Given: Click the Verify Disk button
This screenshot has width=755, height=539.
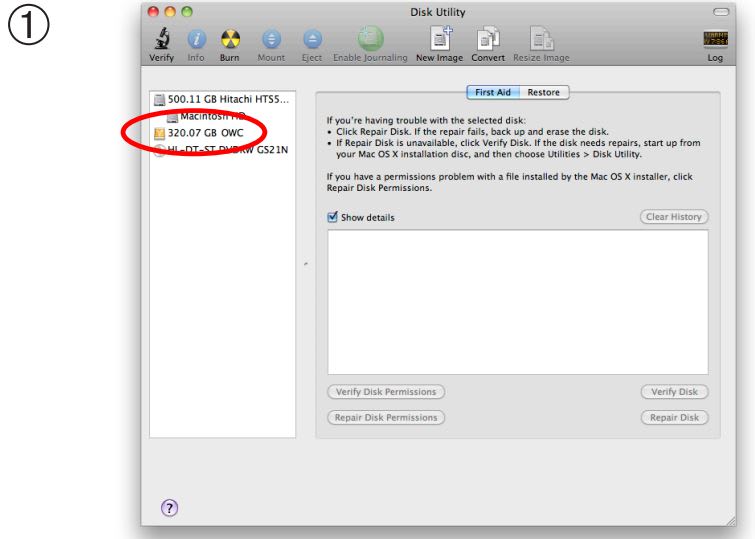Looking at the screenshot, I should coord(674,392).
